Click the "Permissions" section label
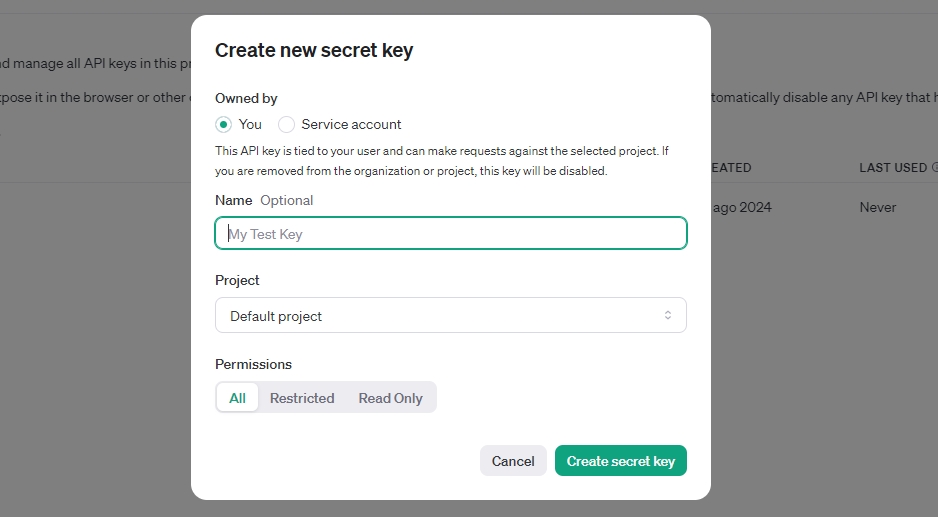This screenshot has height=517, width=938. click(x=253, y=364)
